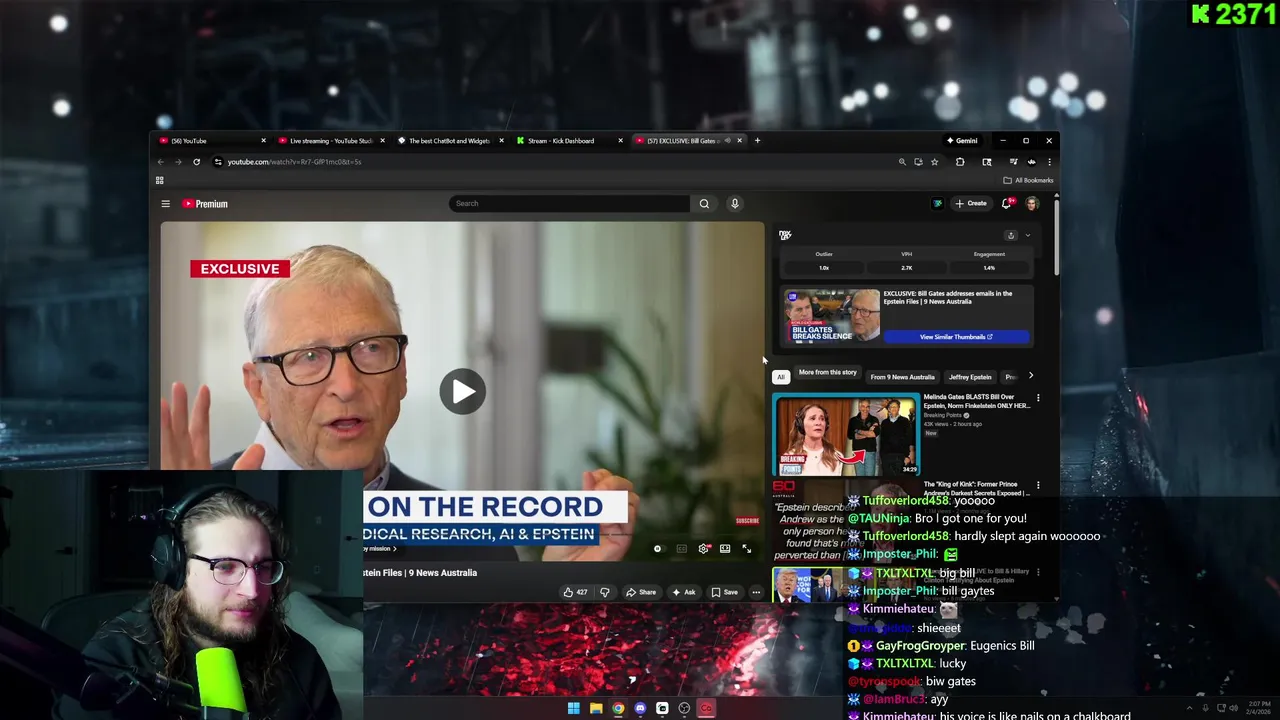Show more filter chips with right arrow

pyautogui.click(x=1031, y=376)
